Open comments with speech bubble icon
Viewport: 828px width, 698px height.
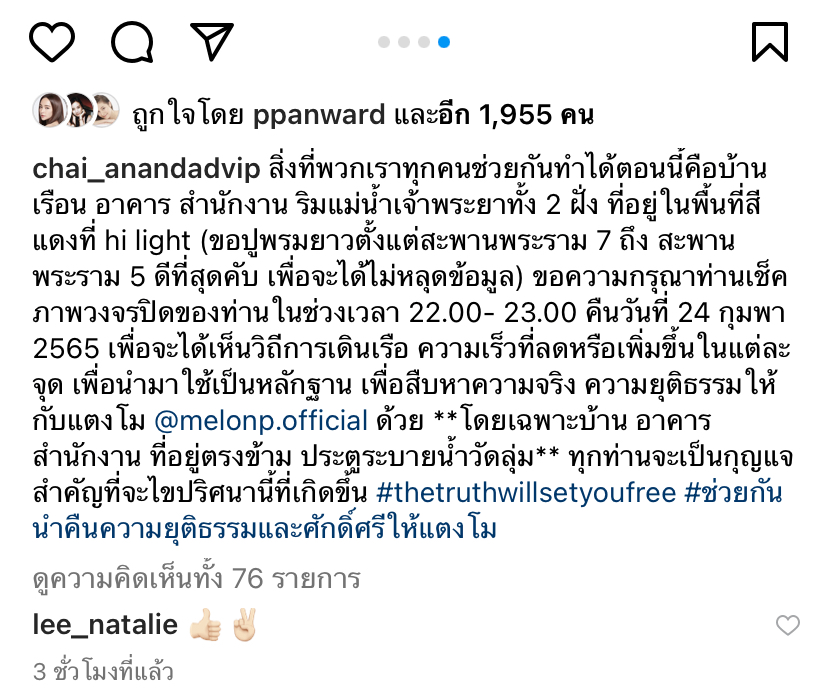click(132, 42)
